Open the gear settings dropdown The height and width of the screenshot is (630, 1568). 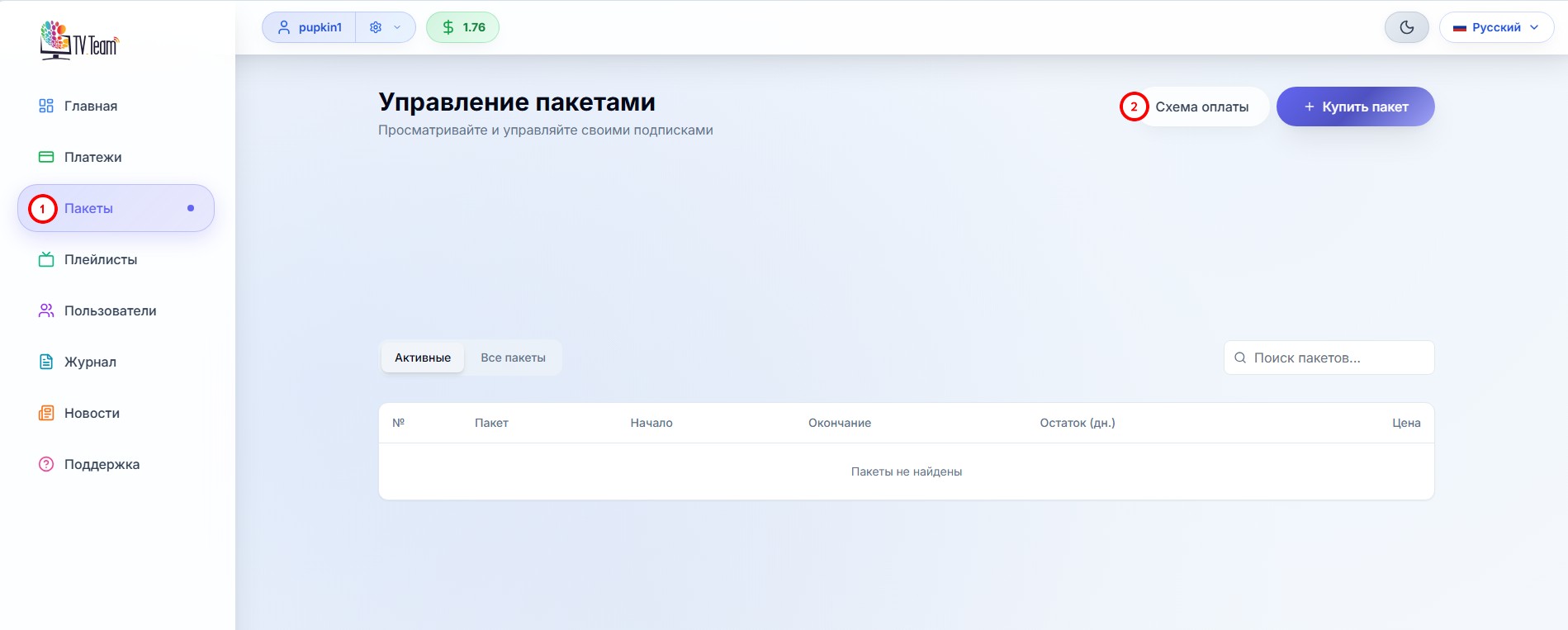385,27
